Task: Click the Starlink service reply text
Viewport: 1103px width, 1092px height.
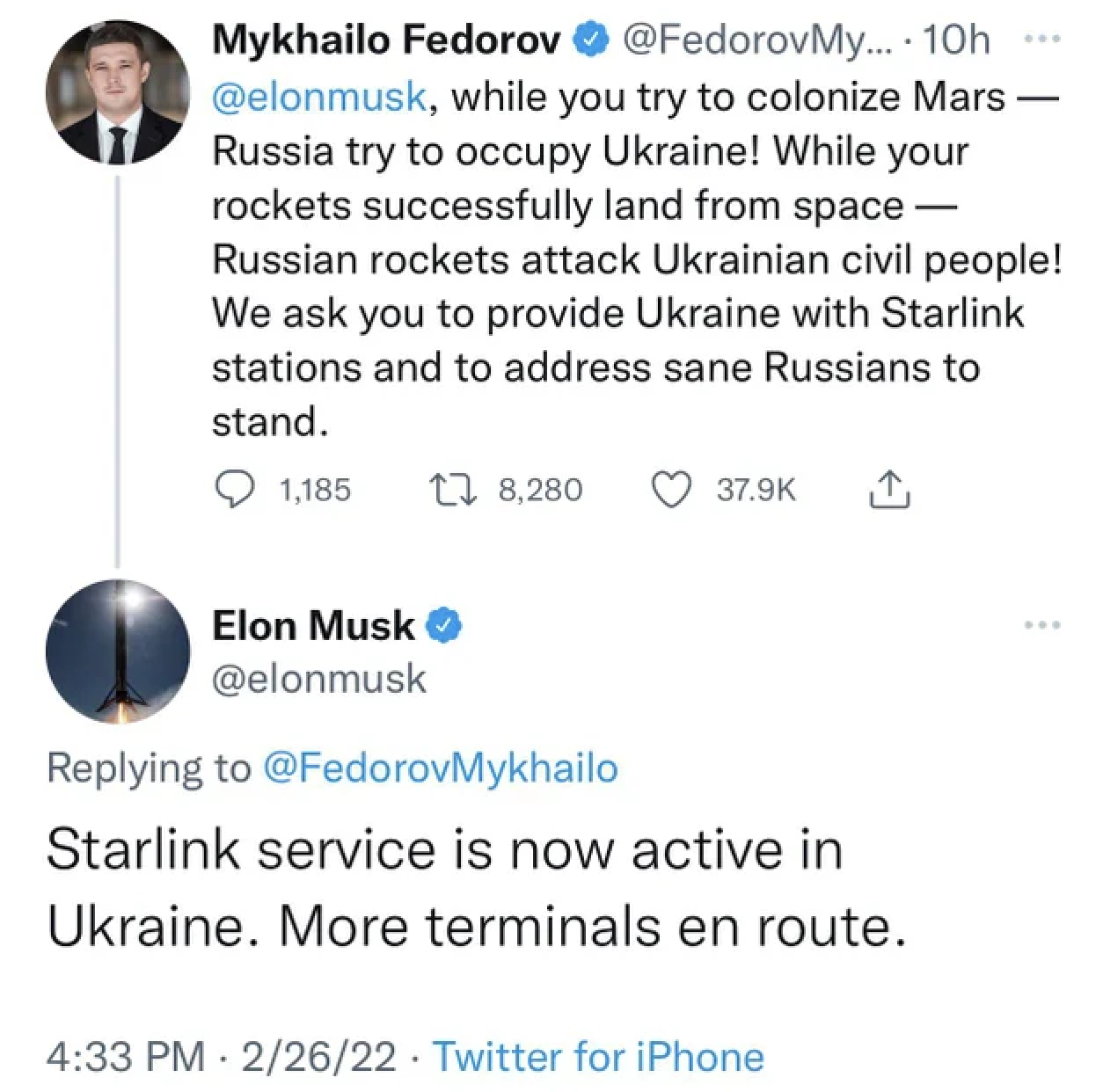Action: [x=475, y=888]
